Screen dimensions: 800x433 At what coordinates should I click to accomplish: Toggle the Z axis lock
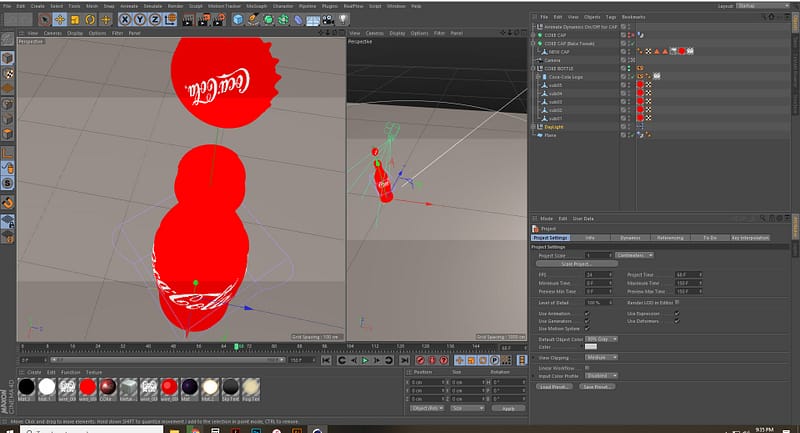click(155, 20)
